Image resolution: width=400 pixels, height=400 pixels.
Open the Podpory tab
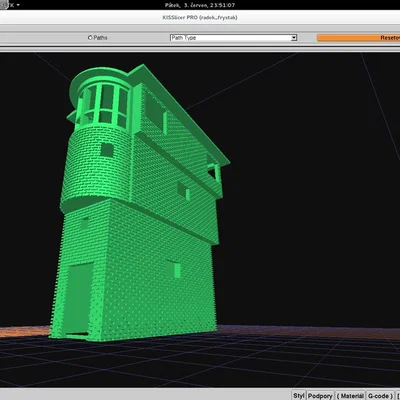[x=320, y=396]
